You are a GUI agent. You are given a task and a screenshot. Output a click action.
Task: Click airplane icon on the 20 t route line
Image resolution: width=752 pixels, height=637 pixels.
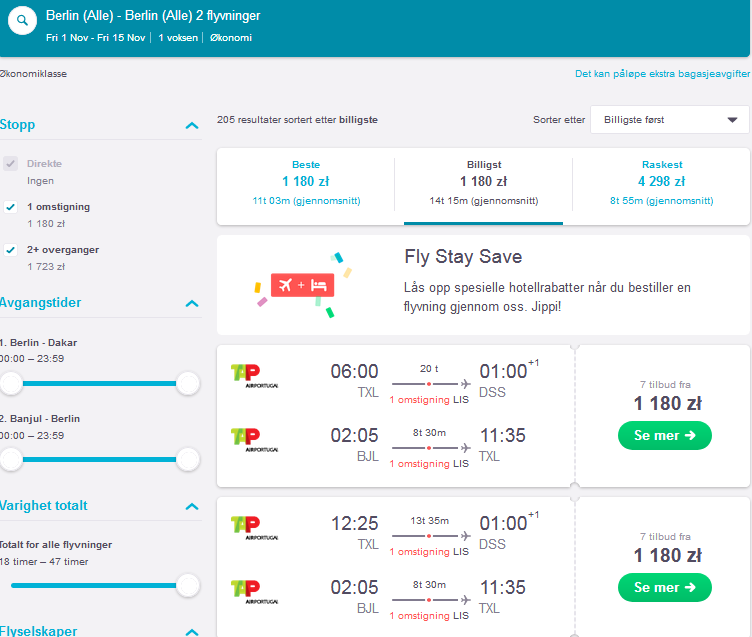tap(465, 384)
